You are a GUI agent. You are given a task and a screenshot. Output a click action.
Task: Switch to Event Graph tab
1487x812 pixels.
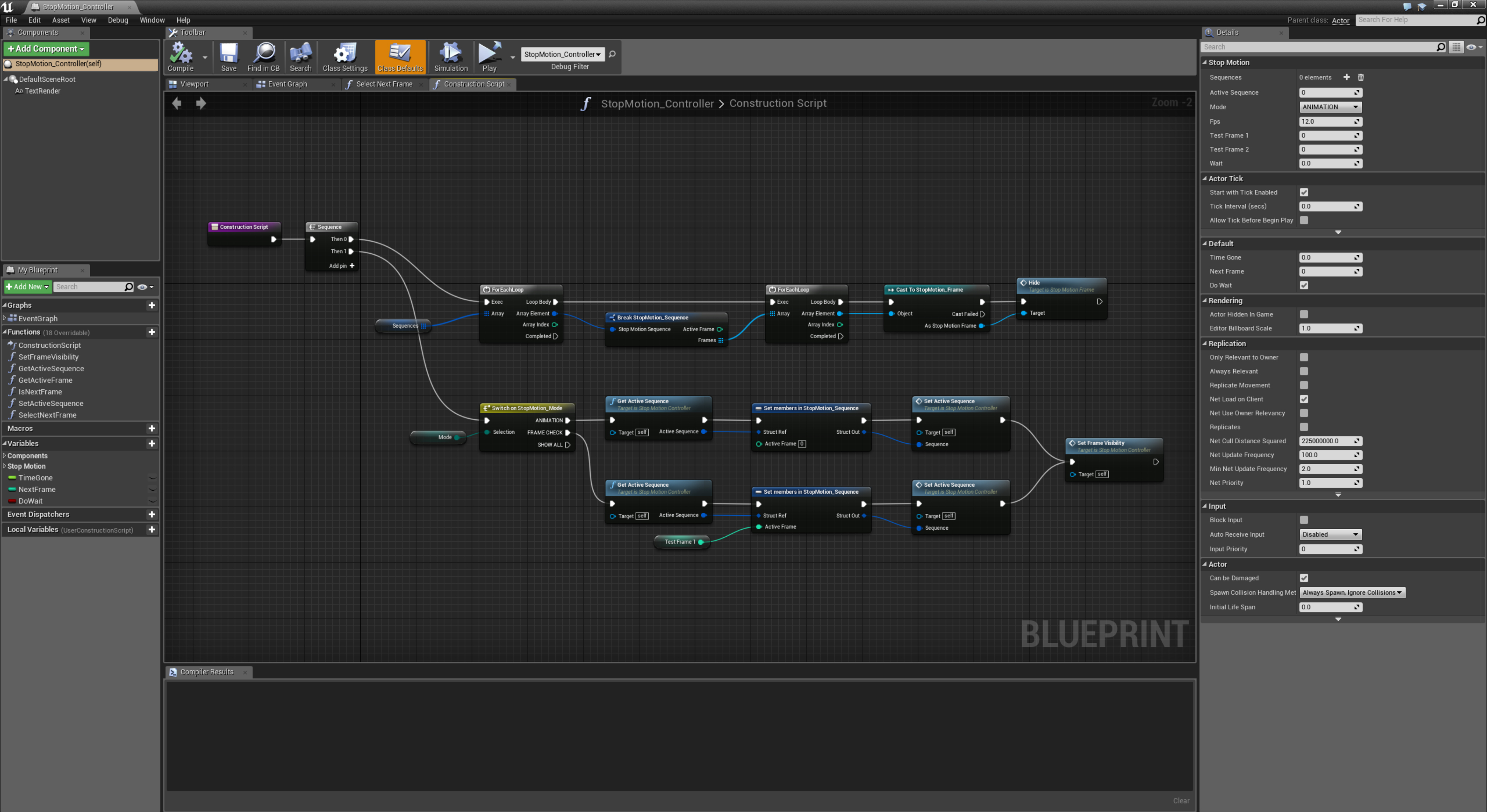tap(287, 84)
